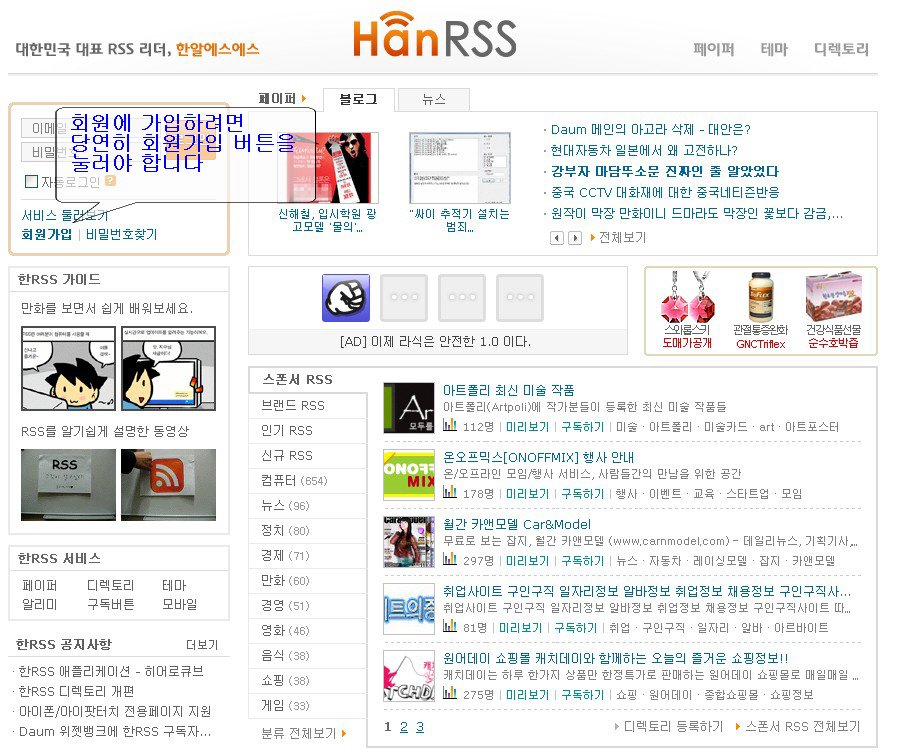Open 디렉토리 등록하기 arrow link
Image resolution: width=907 pixels, height=756 pixels.
(x=669, y=727)
